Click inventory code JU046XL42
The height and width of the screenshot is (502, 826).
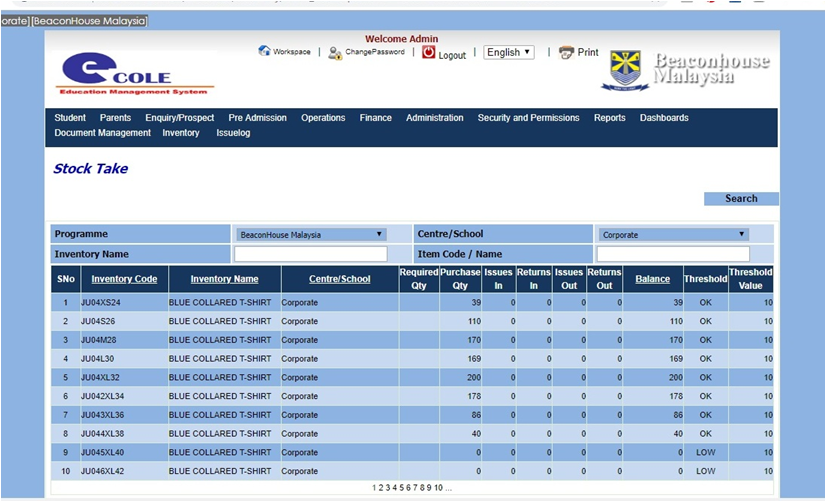[102, 471]
